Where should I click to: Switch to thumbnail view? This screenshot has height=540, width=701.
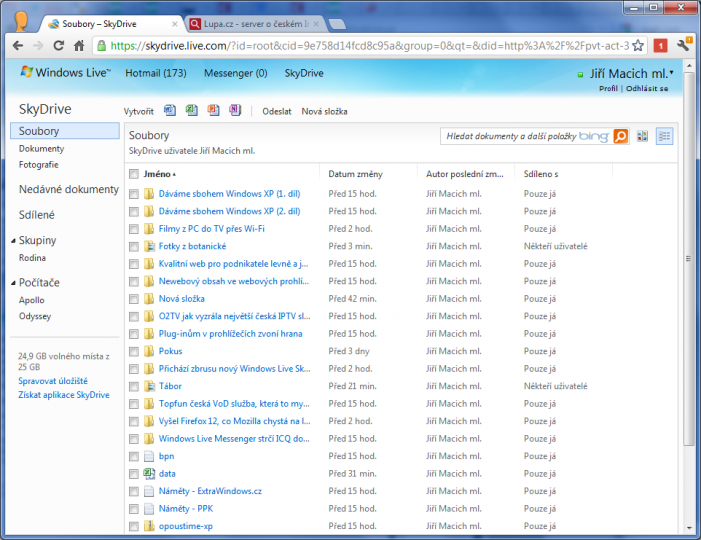tap(642, 136)
